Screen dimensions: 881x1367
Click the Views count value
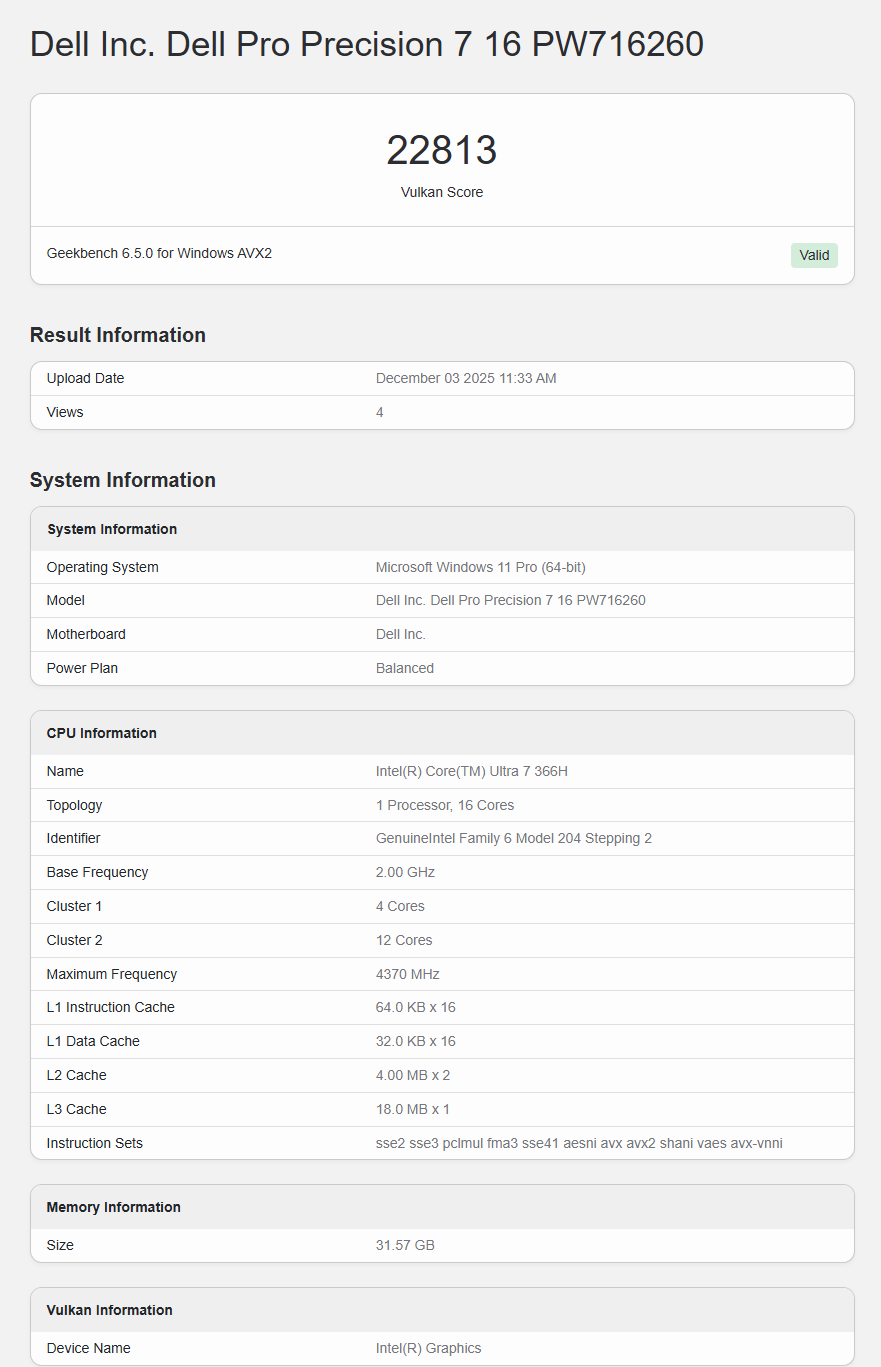coord(379,411)
